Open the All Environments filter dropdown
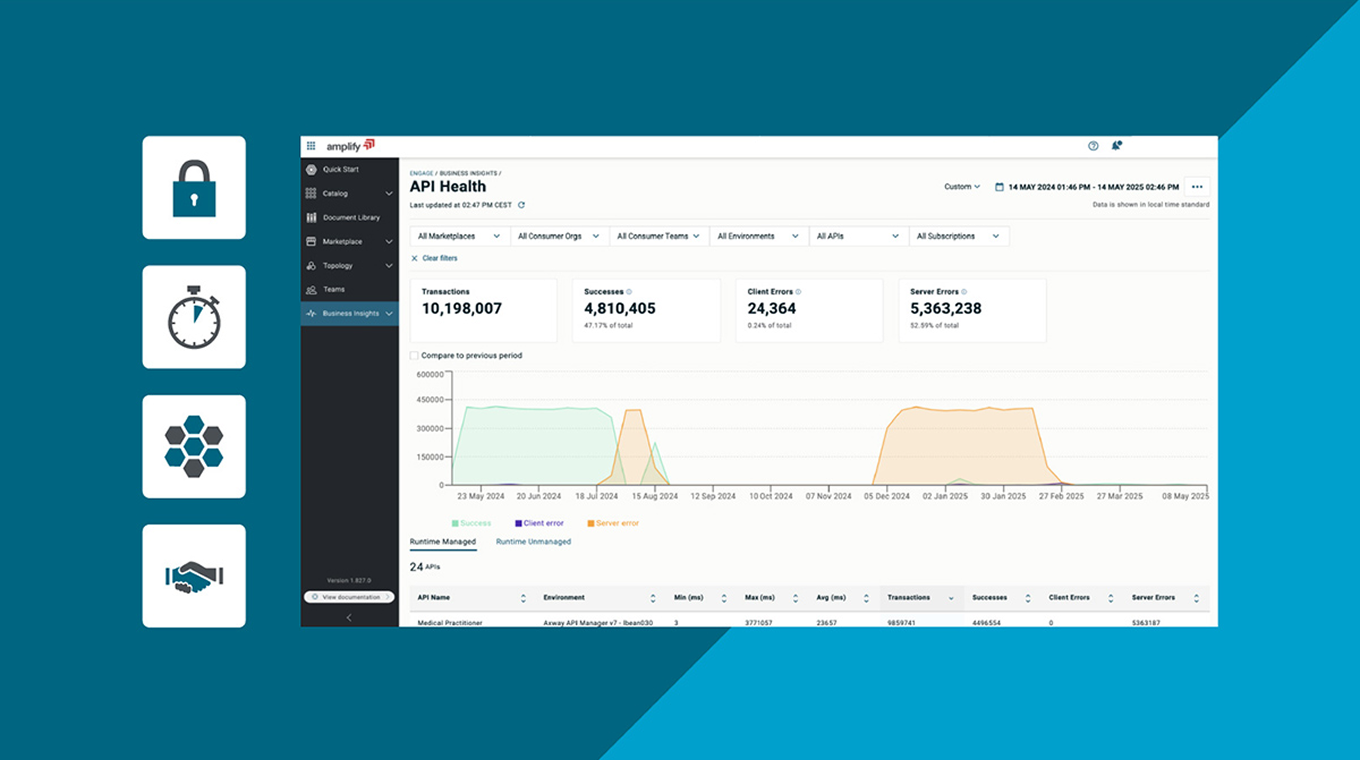The width and height of the screenshot is (1360, 760). 758,236
